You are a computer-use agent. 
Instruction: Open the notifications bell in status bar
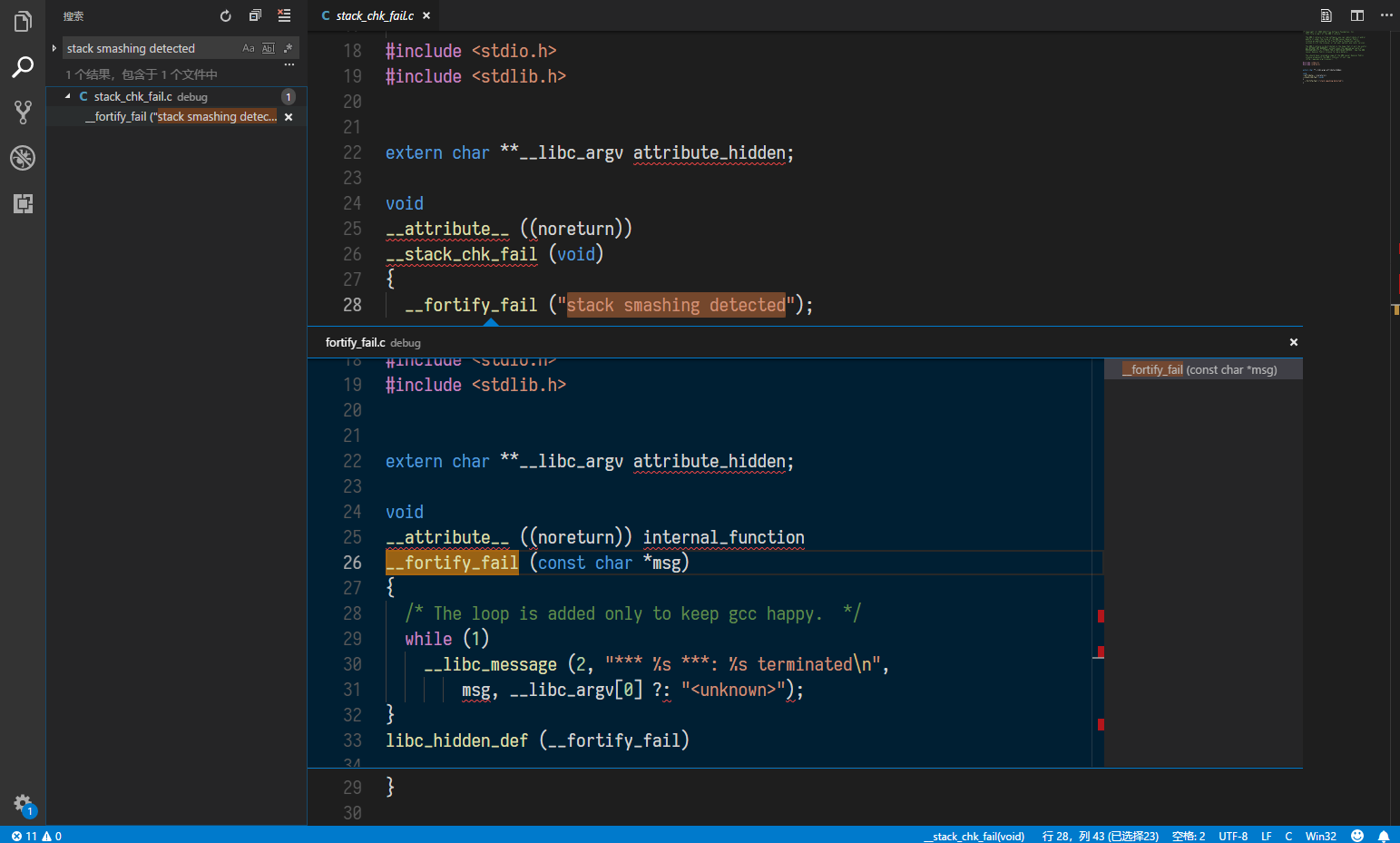[x=1384, y=836]
